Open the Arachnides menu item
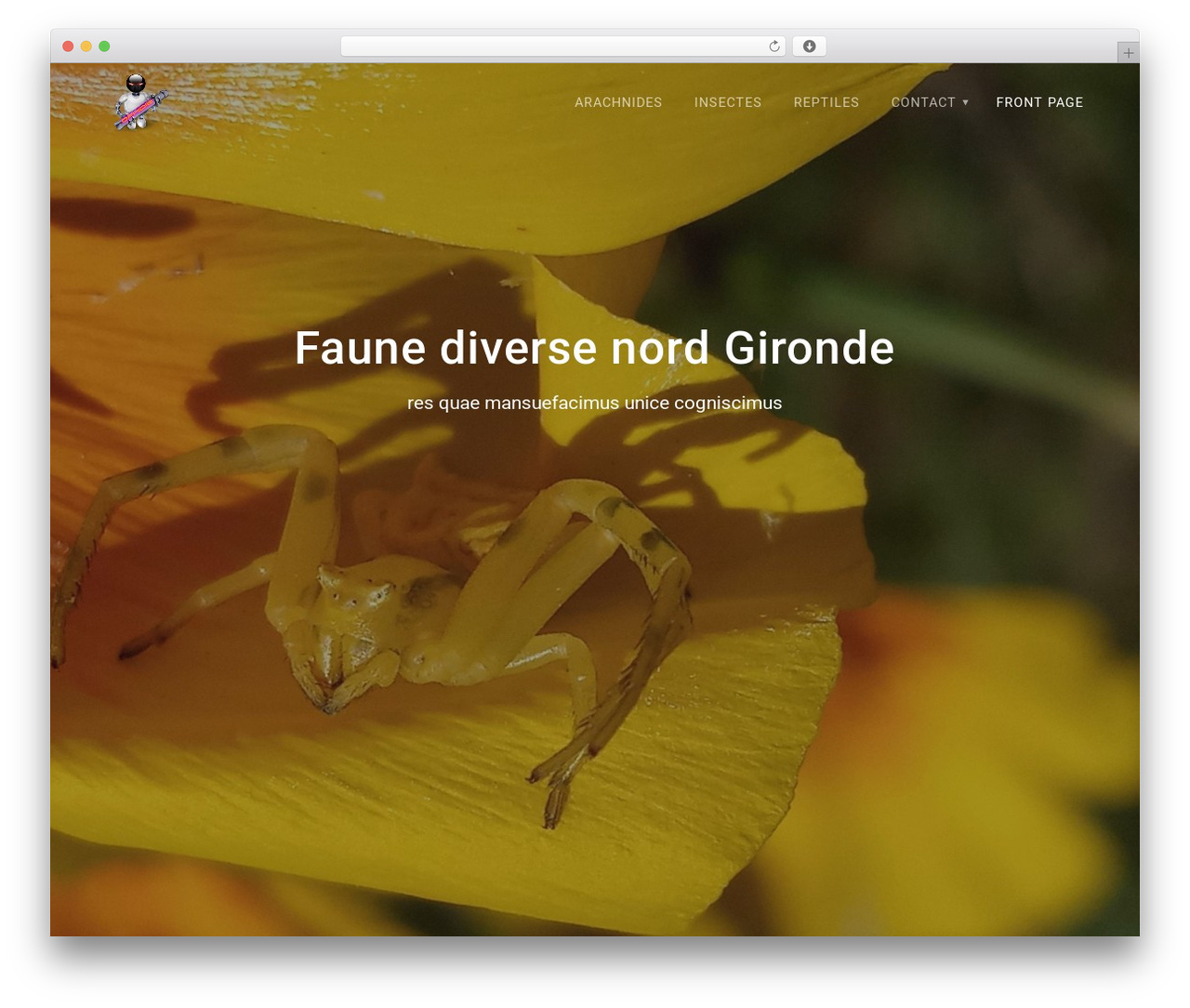This screenshot has width=1190, height=1008. pyautogui.click(x=618, y=102)
